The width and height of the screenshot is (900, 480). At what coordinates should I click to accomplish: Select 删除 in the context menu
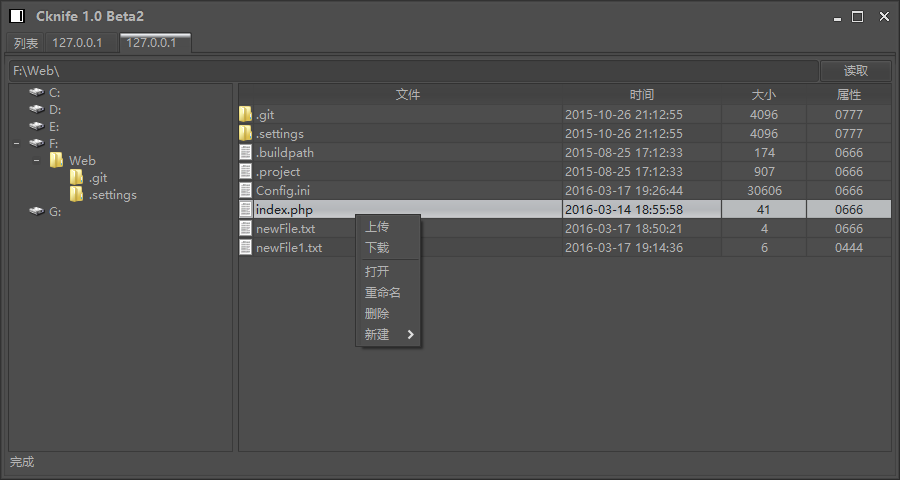[377, 314]
